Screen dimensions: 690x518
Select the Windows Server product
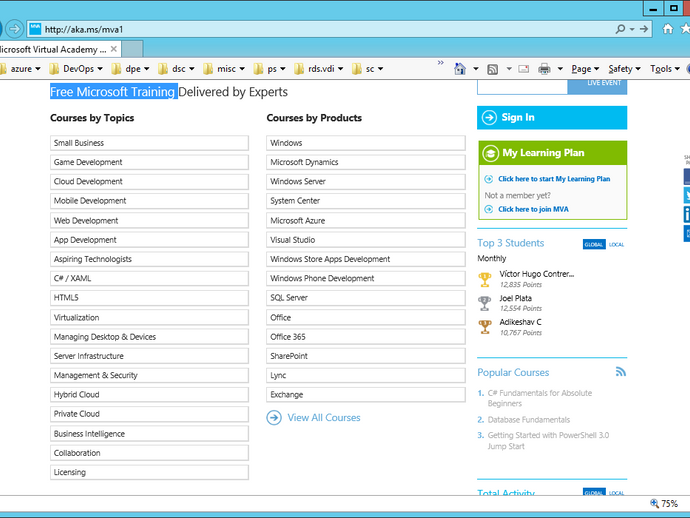coord(366,181)
